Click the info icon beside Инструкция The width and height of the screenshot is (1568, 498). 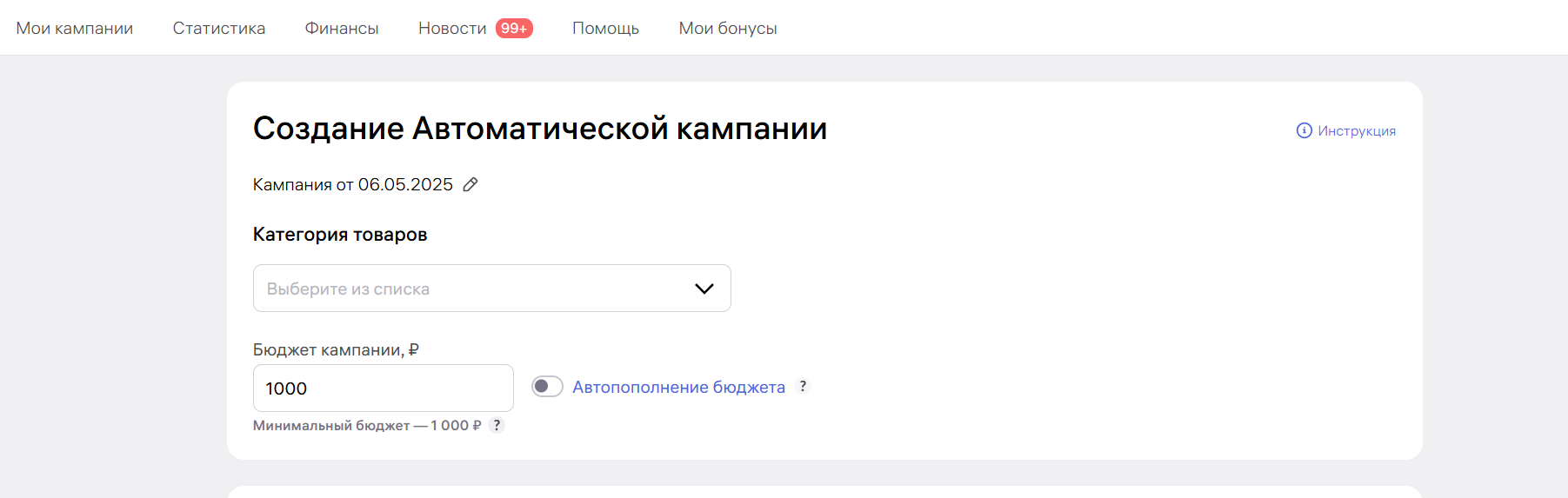point(1304,130)
